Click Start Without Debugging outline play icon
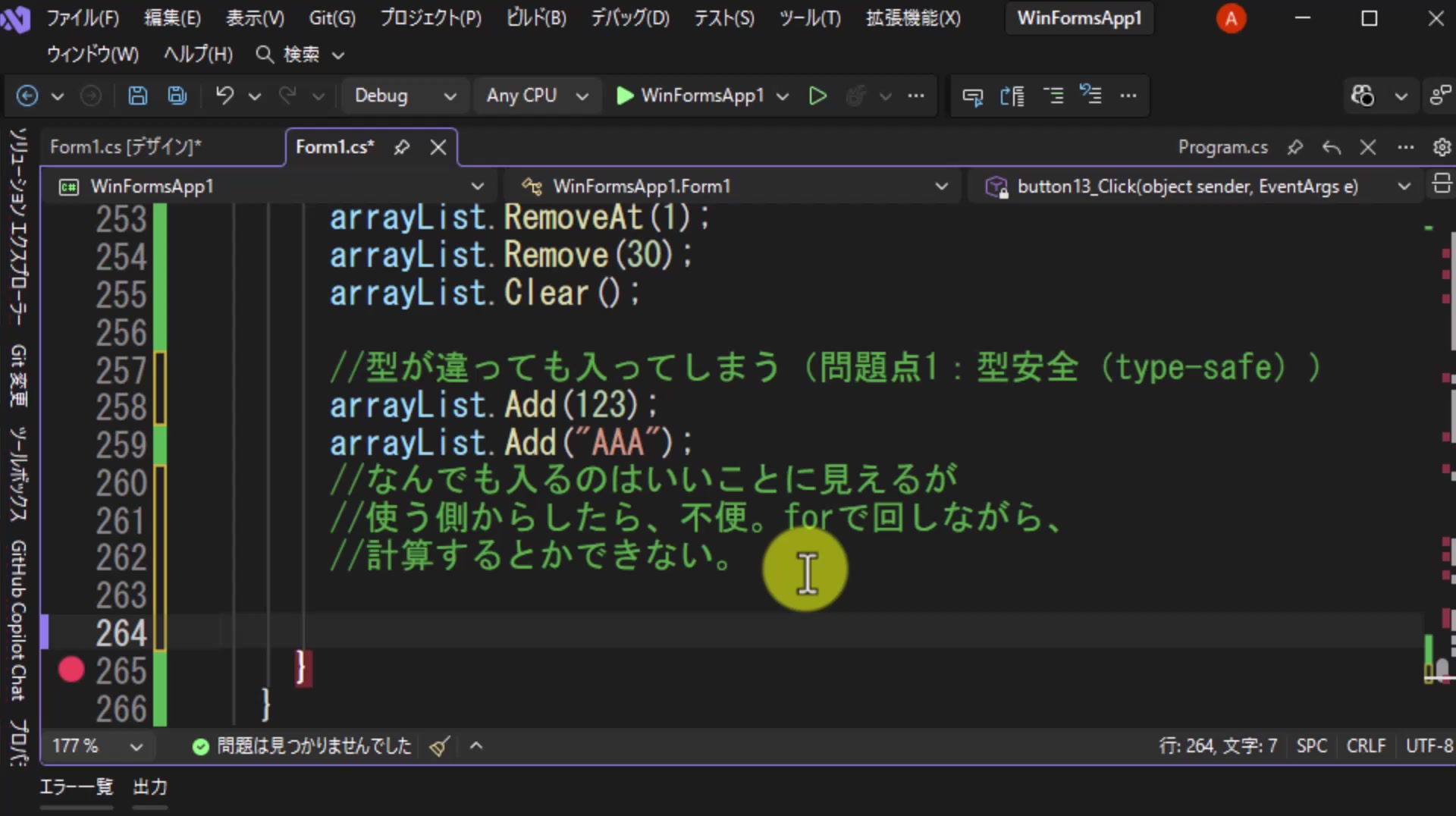Image resolution: width=1456 pixels, height=816 pixels. 817,96
